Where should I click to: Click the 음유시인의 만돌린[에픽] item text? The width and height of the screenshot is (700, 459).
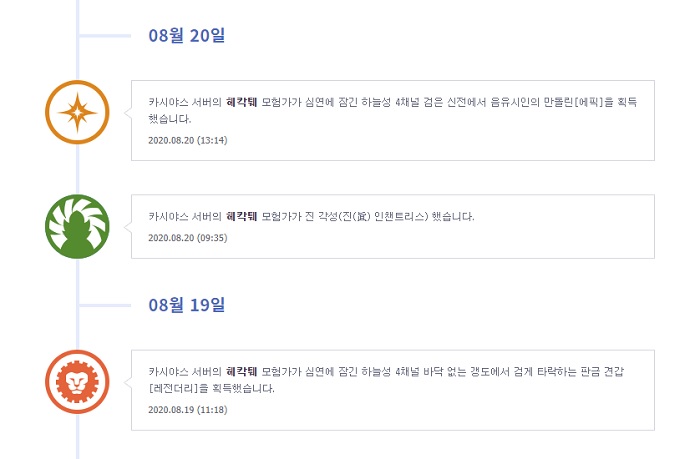[552, 102]
